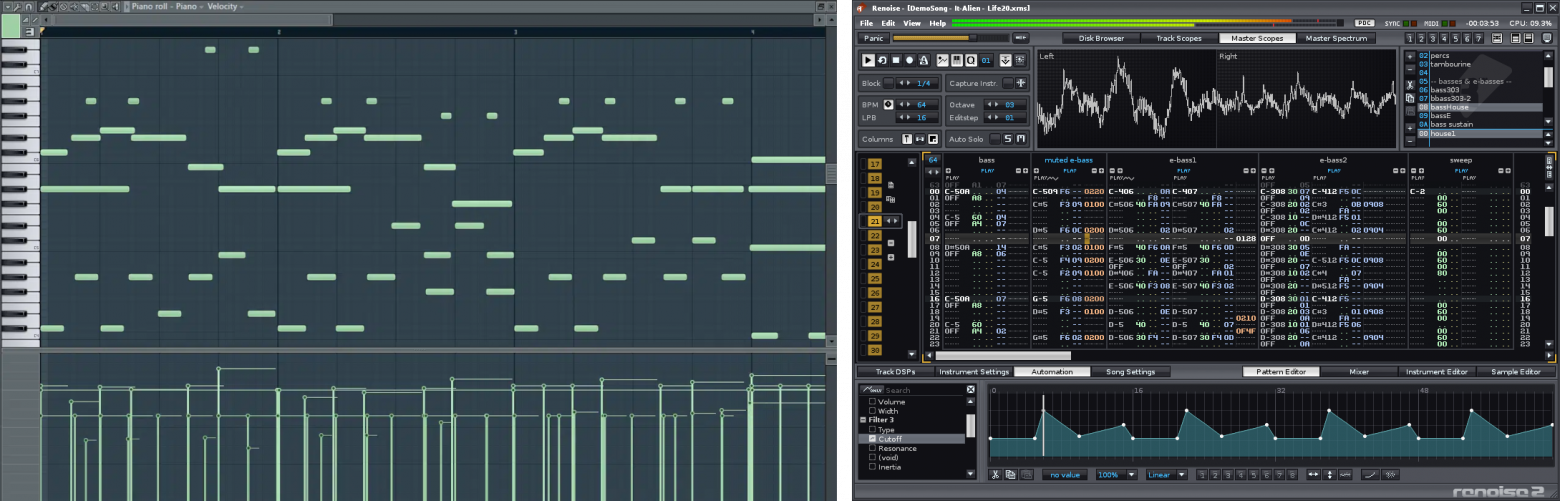The image size is (1560, 501).
Task: Open the Song Settings panel
Action: point(1130,372)
